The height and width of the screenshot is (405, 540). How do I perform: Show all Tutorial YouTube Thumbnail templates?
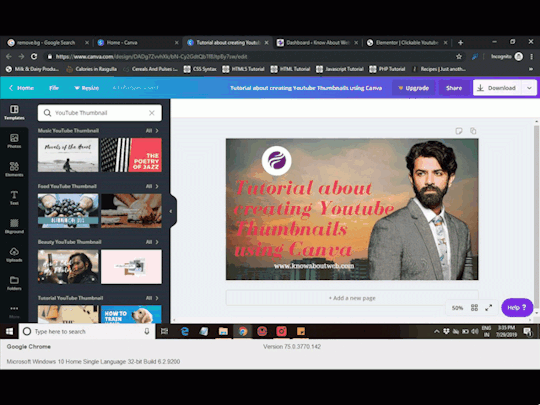(x=152, y=298)
